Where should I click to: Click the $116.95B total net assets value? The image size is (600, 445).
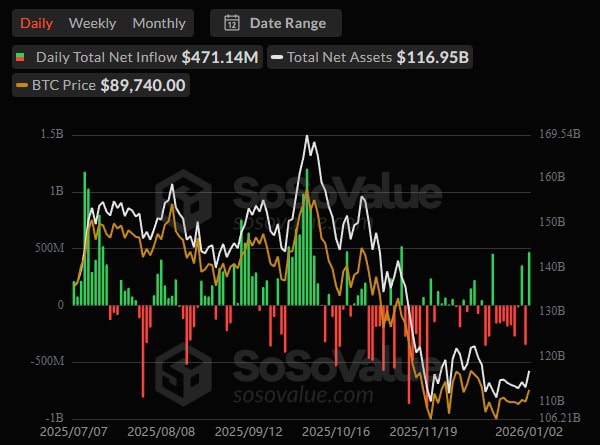point(432,57)
